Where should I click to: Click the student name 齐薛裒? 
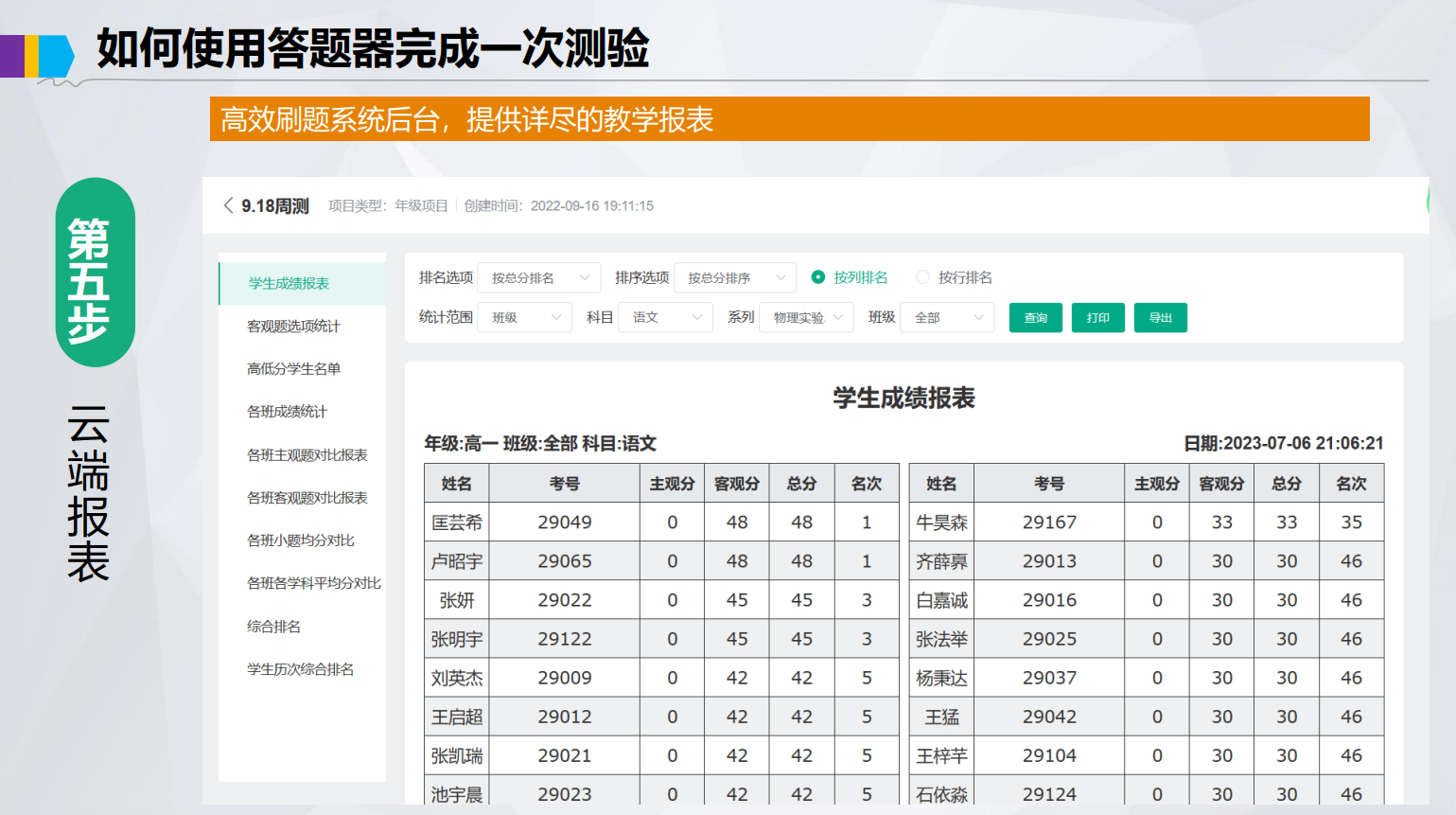[x=941, y=561]
